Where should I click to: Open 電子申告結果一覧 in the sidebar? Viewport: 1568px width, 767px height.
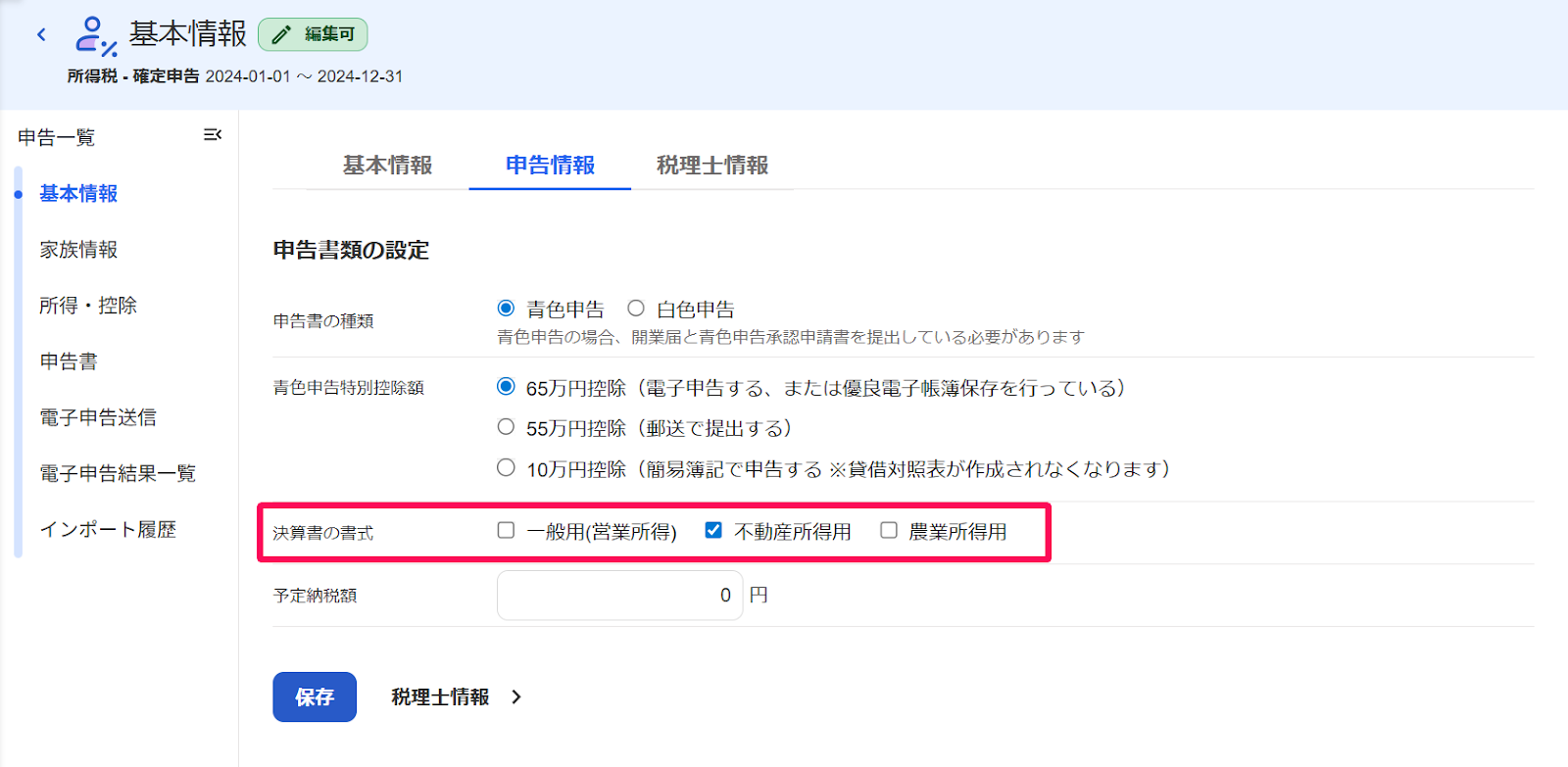118,473
